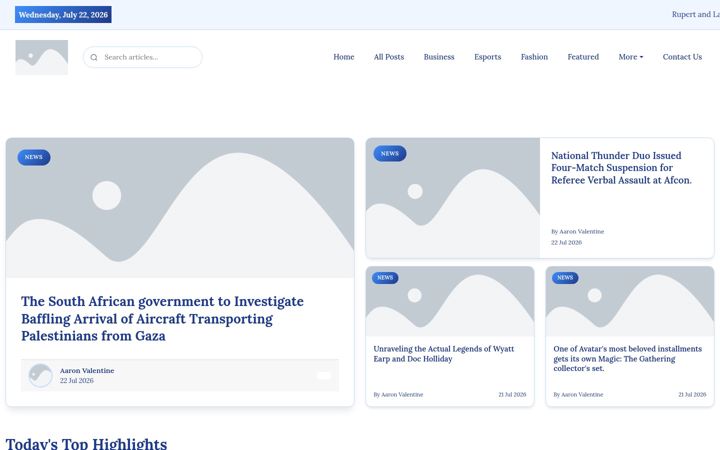Click the search magnifier icon
Screen dimensions: 720x450
tap(94, 57)
